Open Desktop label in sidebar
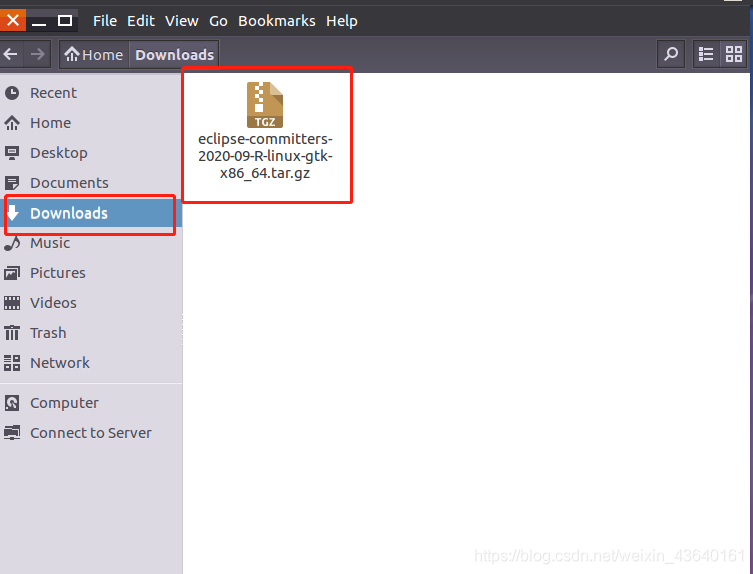Image resolution: width=753 pixels, height=574 pixels. point(59,153)
